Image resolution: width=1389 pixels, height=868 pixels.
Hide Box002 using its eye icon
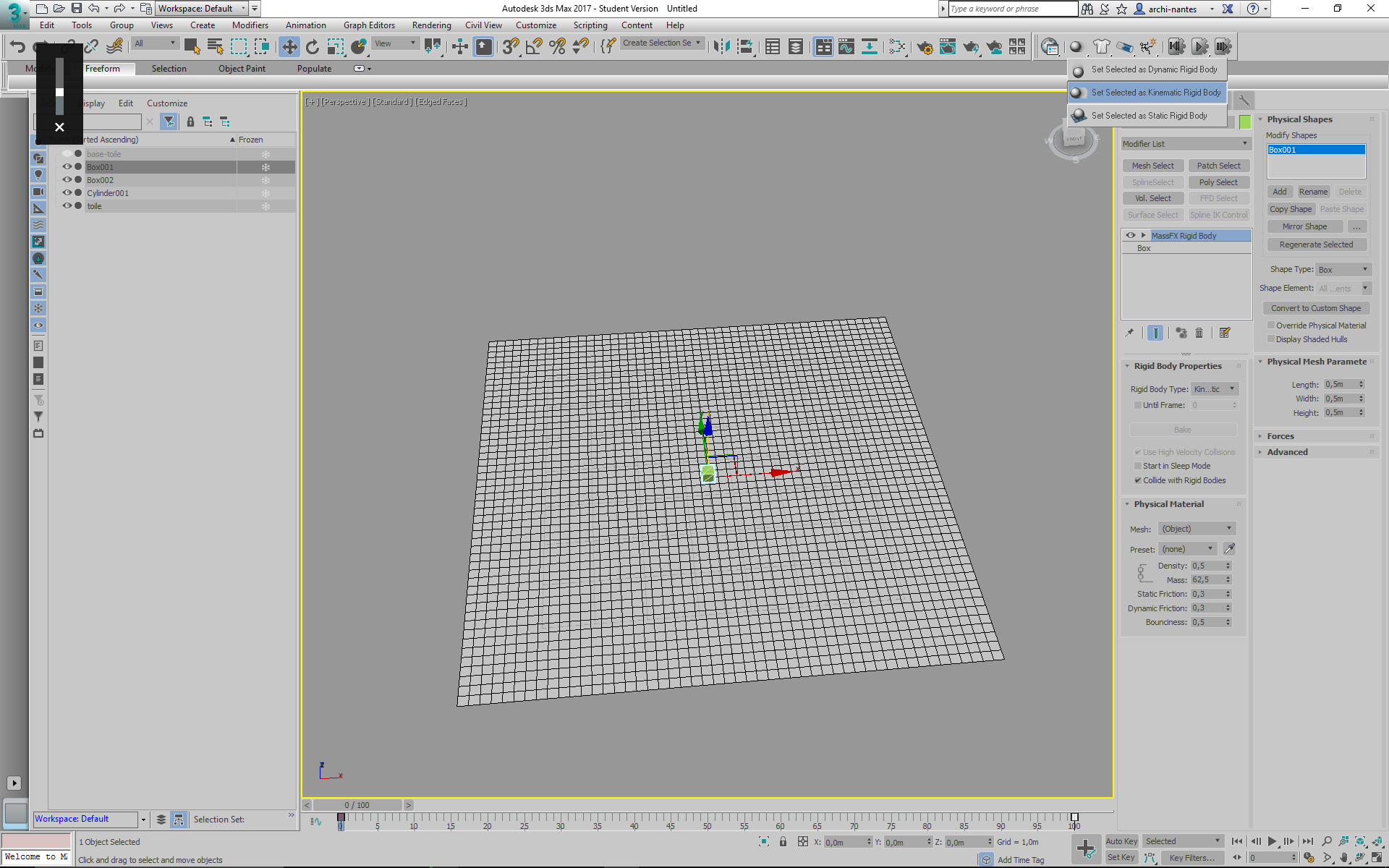67,180
